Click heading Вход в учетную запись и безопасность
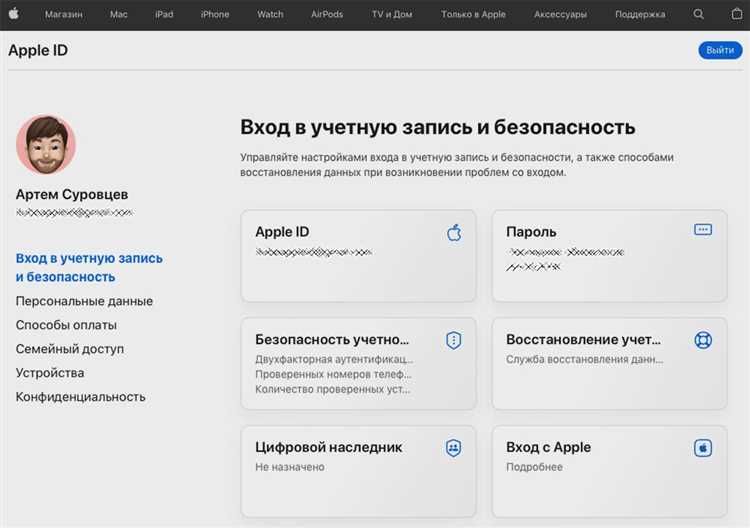Image resolution: width=750 pixels, height=528 pixels. [x=438, y=127]
